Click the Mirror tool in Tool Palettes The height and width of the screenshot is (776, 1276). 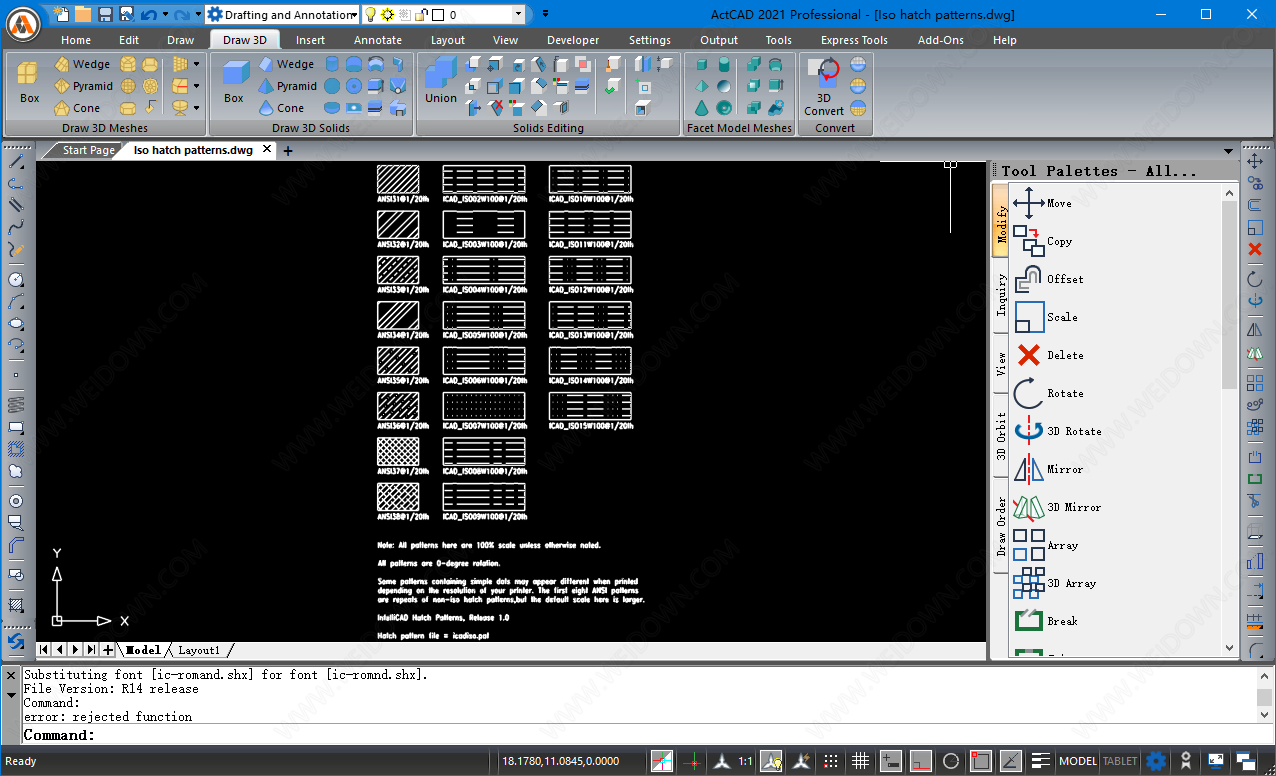point(1048,469)
